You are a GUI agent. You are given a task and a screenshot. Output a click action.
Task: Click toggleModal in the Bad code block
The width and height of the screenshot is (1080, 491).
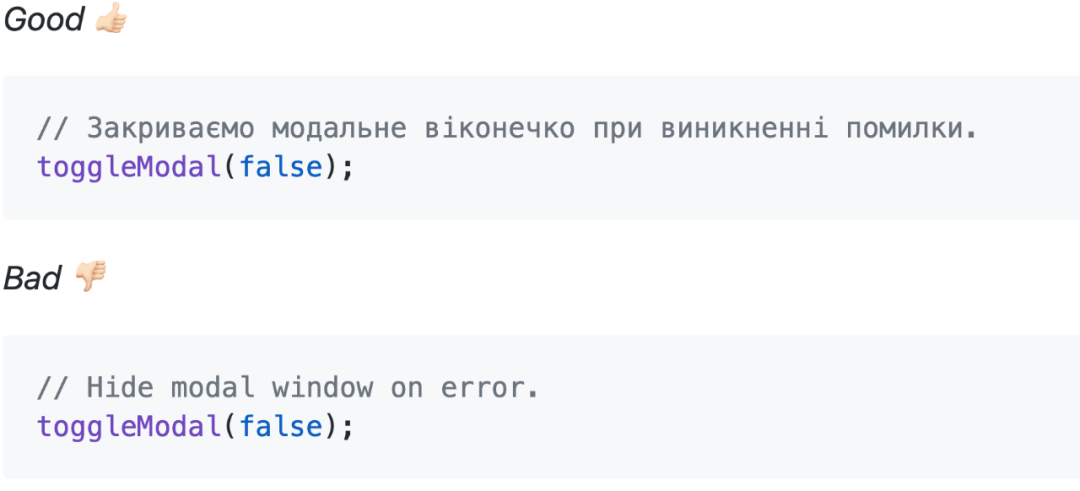[128, 427]
